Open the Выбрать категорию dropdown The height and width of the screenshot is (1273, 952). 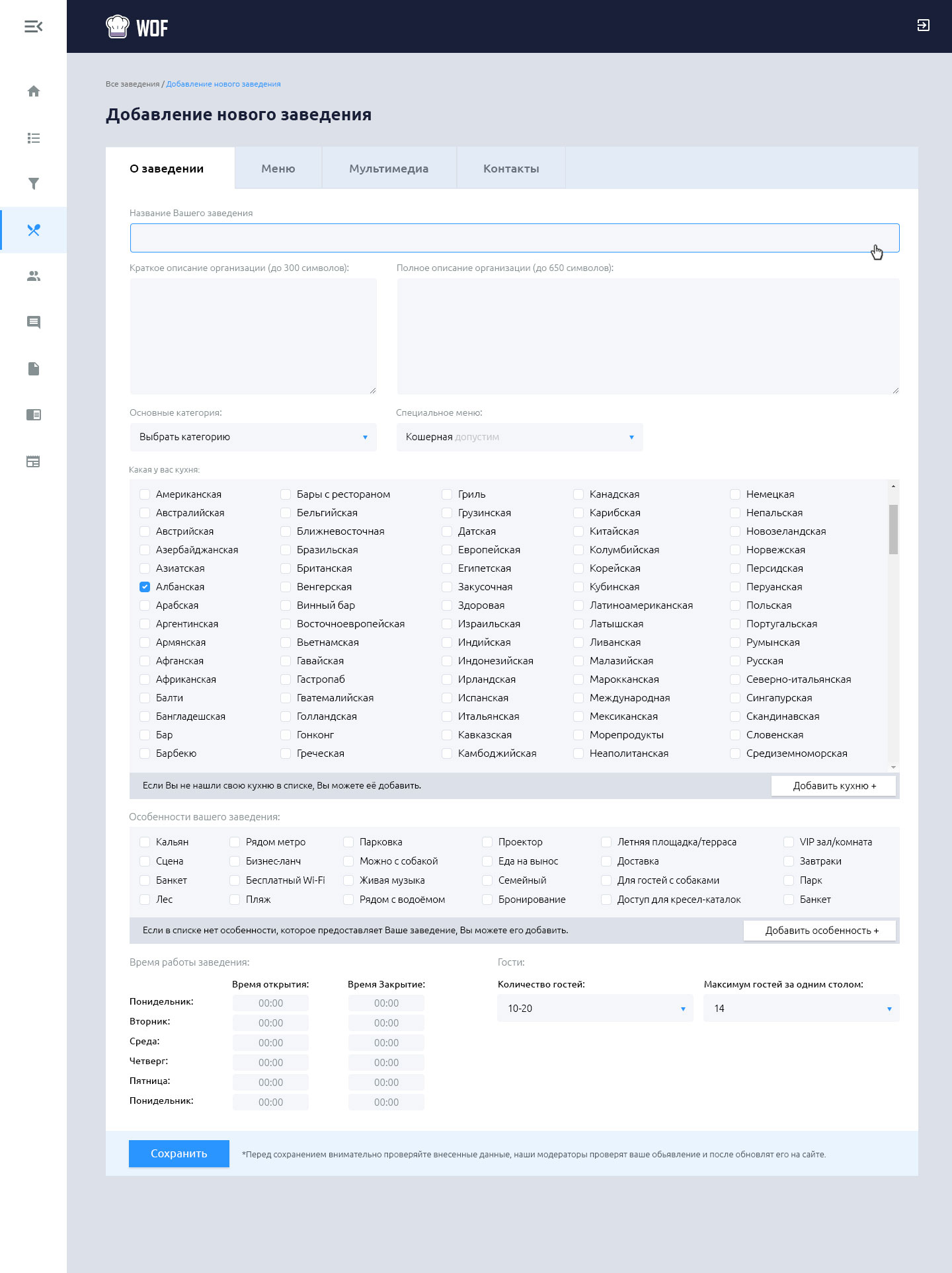(x=253, y=437)
